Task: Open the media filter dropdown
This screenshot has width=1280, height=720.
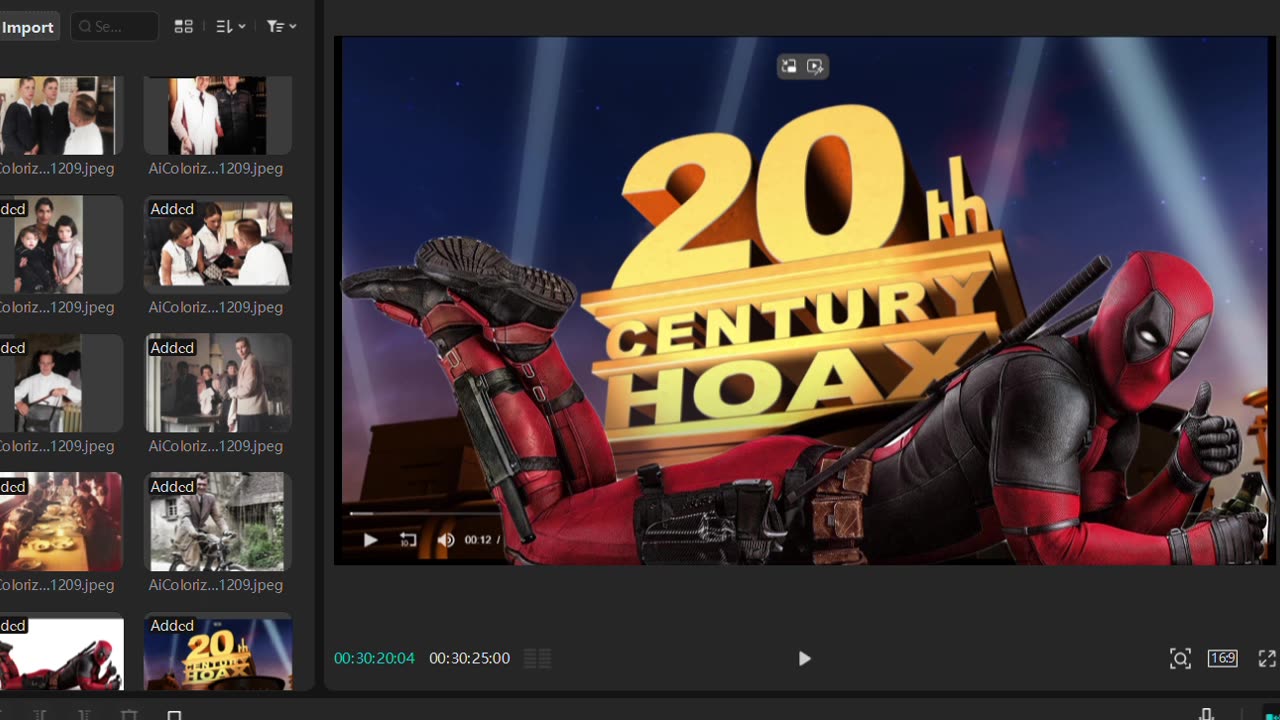Action: [281, 27]
